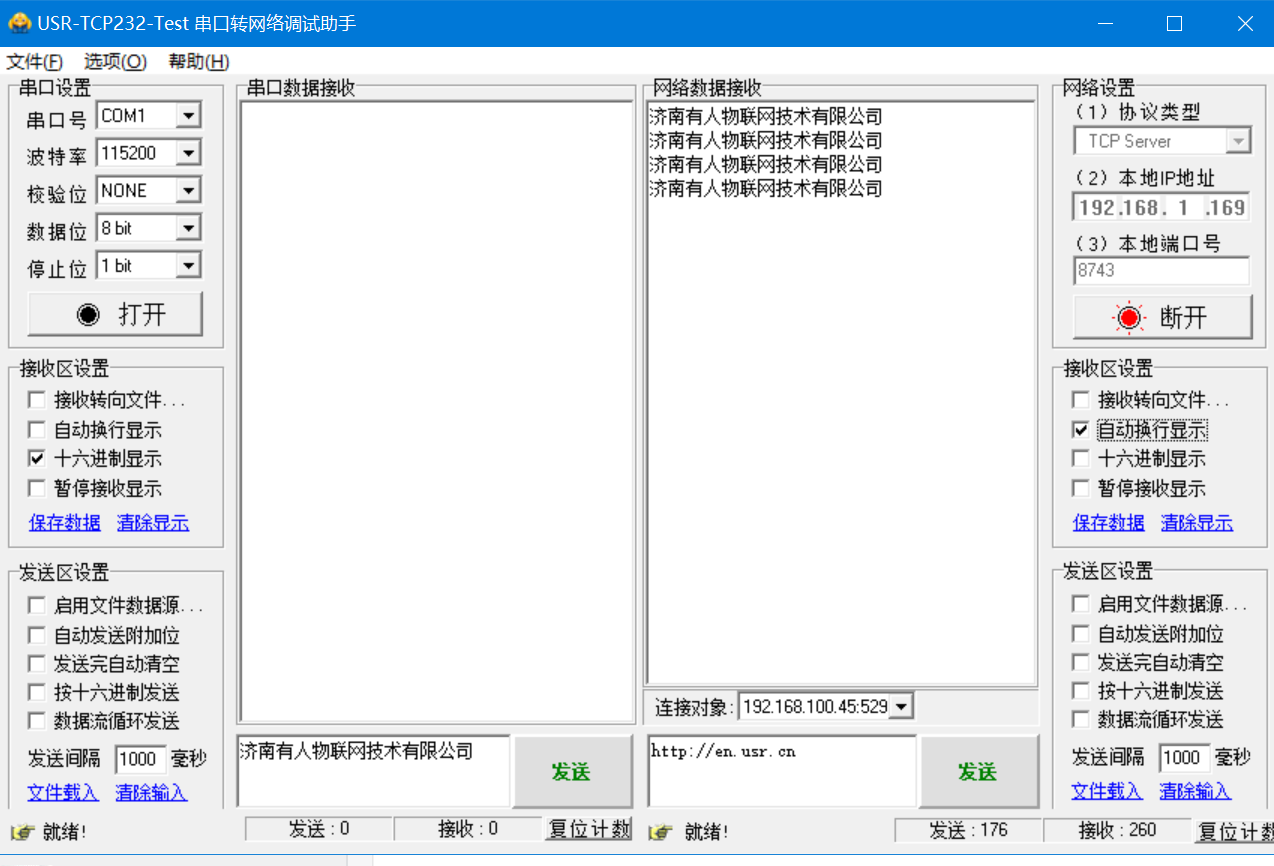Click network 清除输入 link

(1195, 791)
